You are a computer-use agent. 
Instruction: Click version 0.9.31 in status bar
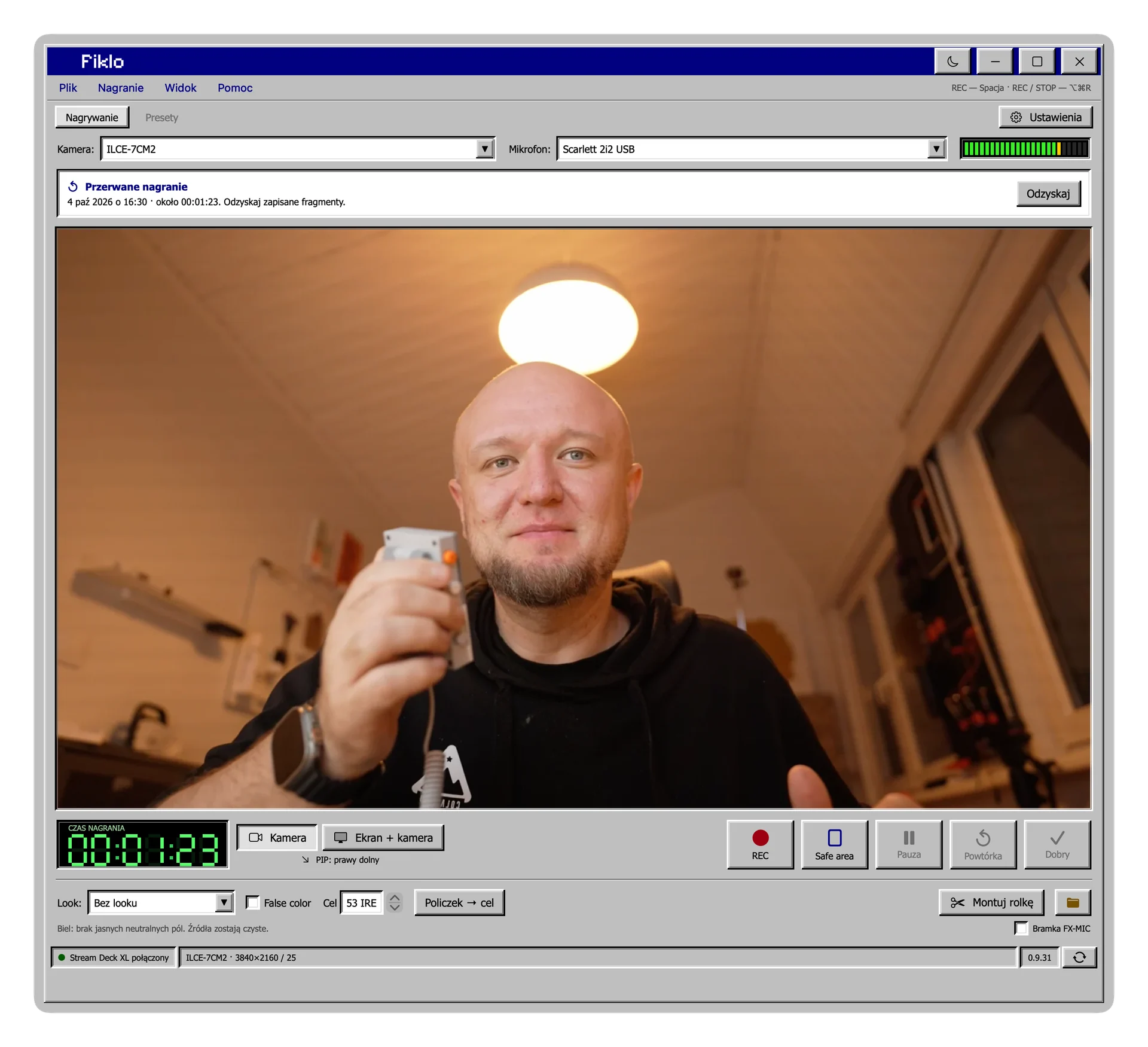1039,957
